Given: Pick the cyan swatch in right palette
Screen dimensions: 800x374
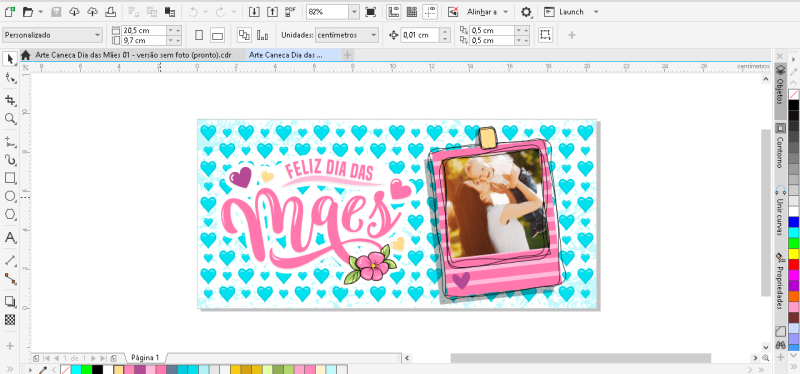Looking at the screenshot, I should 793,233.
